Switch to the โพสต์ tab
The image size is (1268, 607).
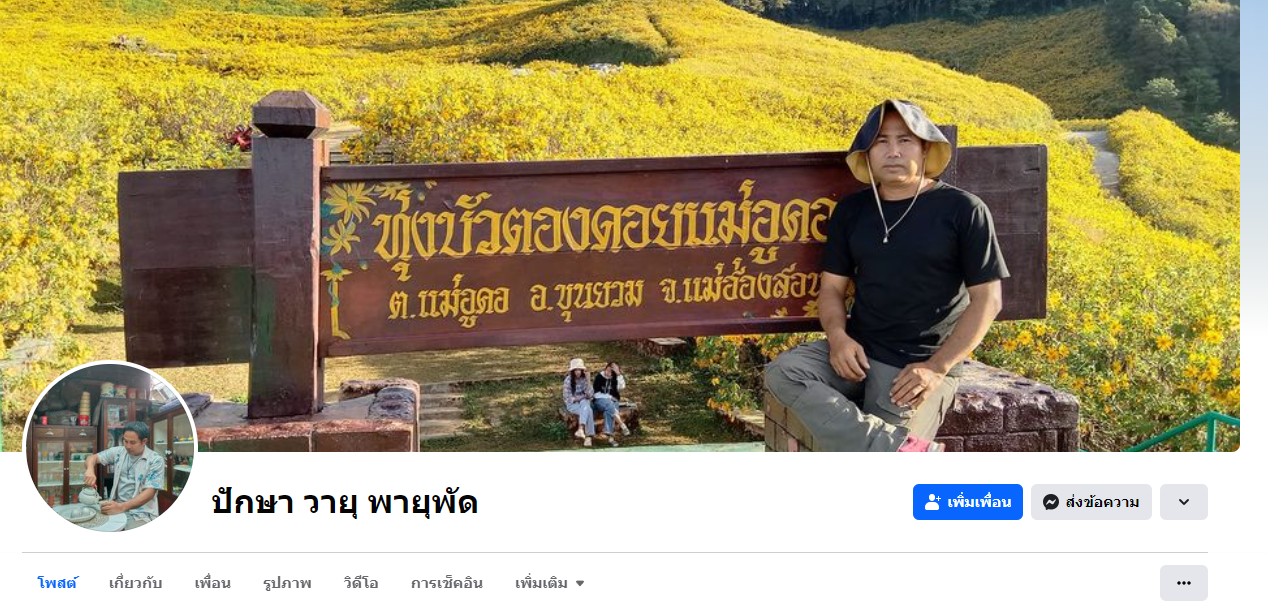(57, 583)
